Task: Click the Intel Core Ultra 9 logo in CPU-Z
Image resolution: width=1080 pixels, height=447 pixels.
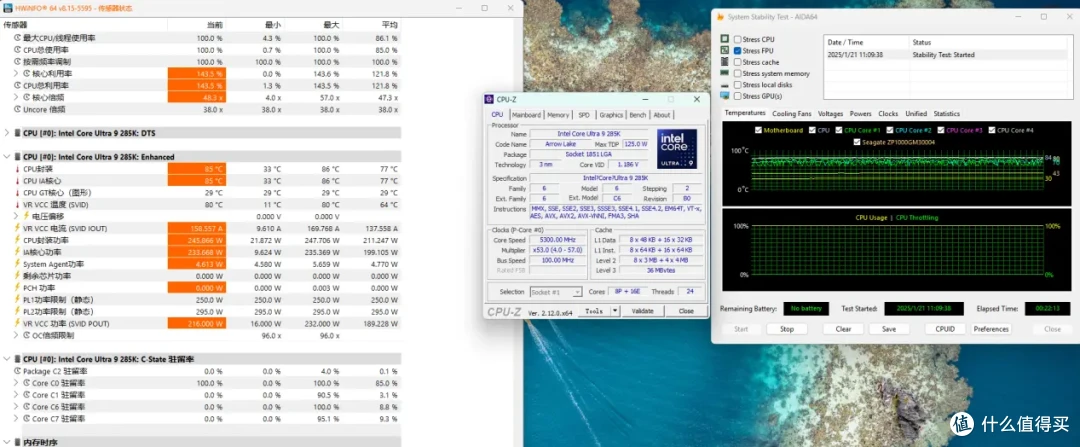Action: tap(676, 149)
